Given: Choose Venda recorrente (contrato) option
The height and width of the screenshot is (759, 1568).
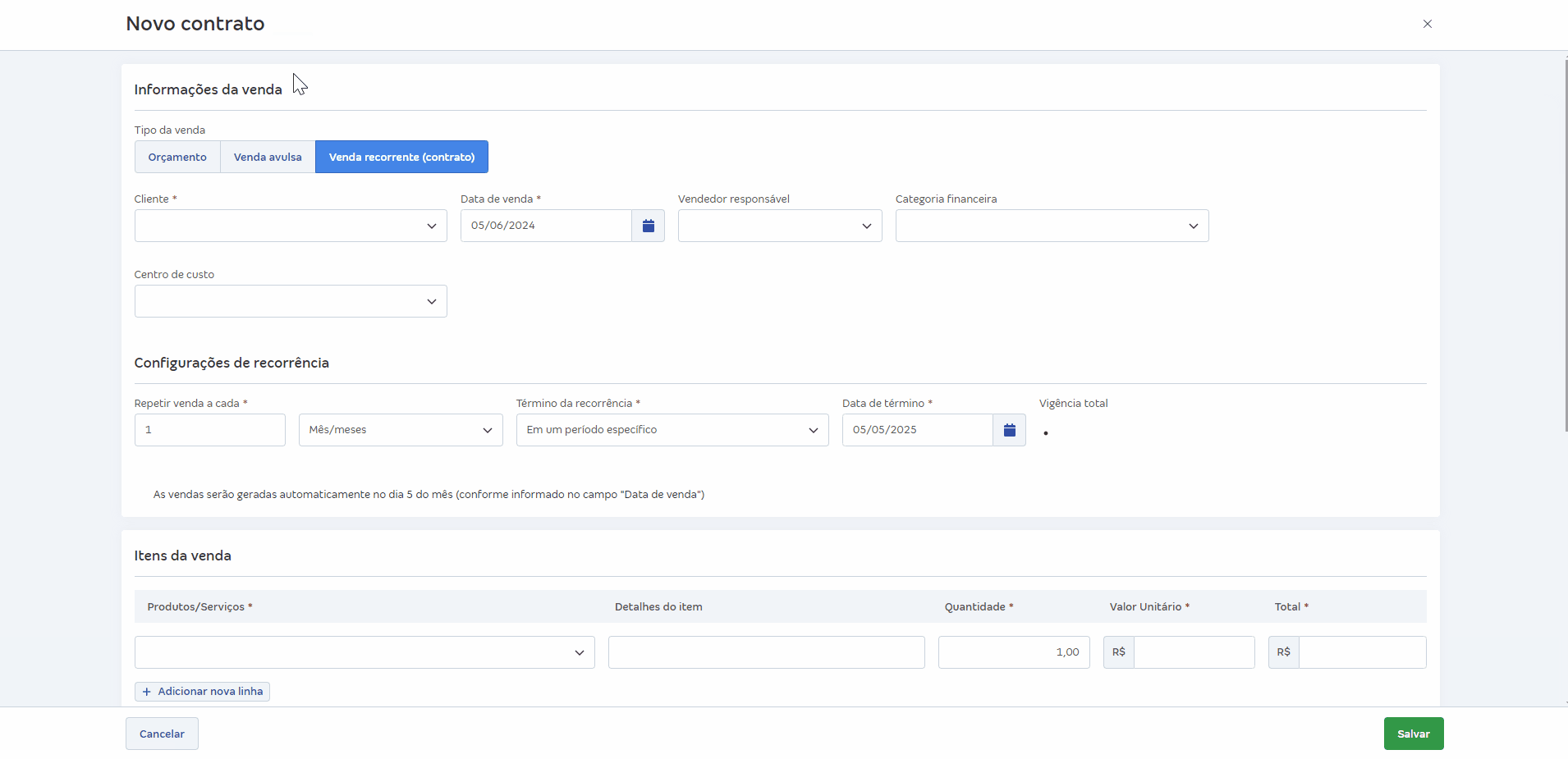Looking at the screenshot, I should (x=401, y=157).
